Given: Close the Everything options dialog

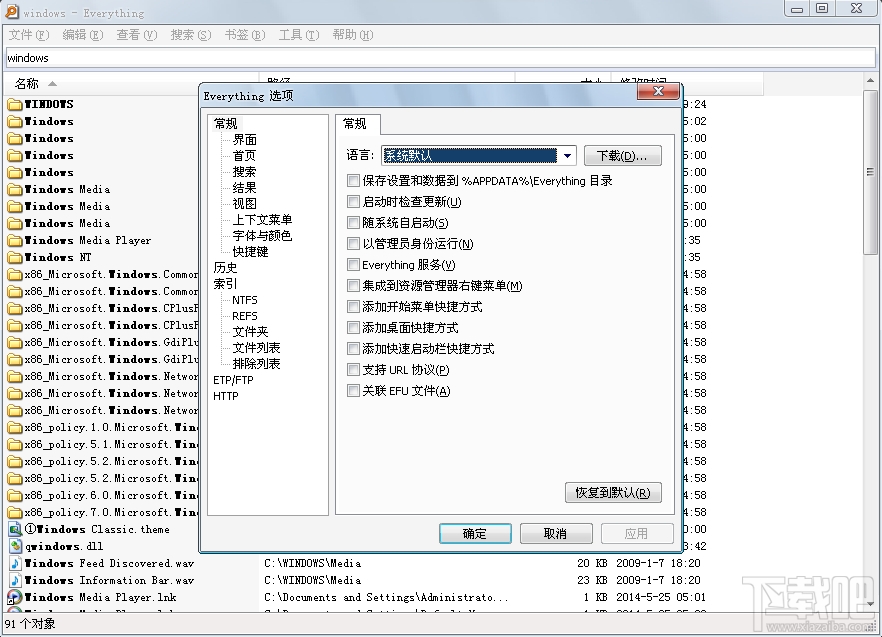Looking at the screenshot, I should pos(658,92).
